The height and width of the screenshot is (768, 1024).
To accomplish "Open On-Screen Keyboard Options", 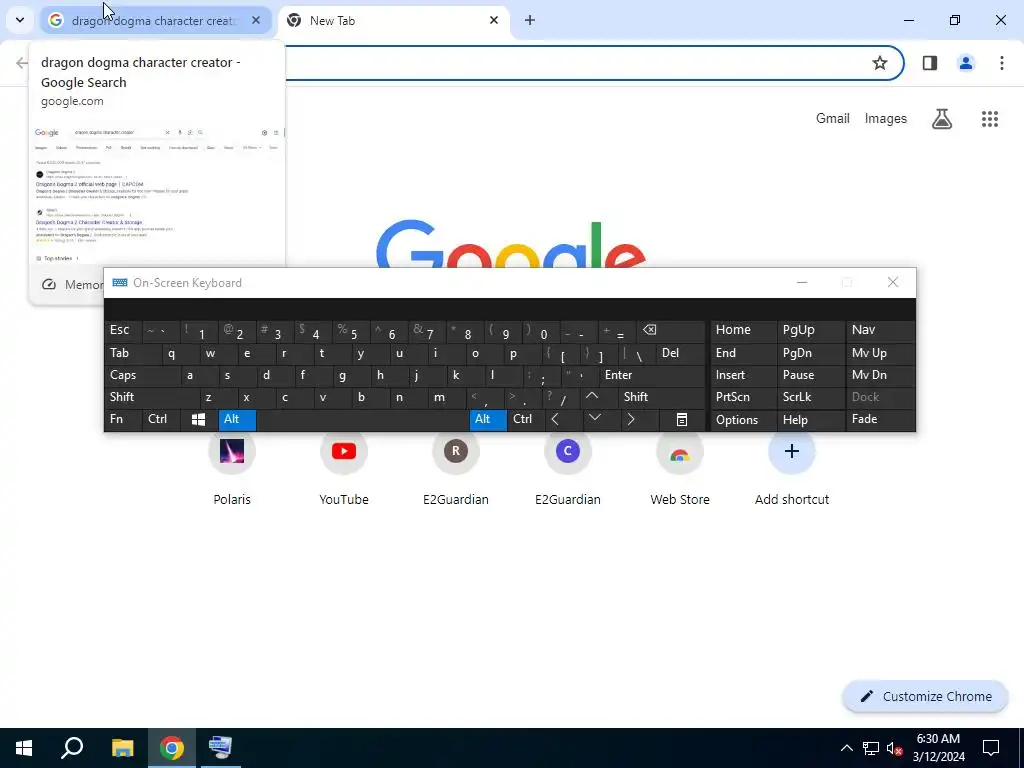I will tap(743, 419).
